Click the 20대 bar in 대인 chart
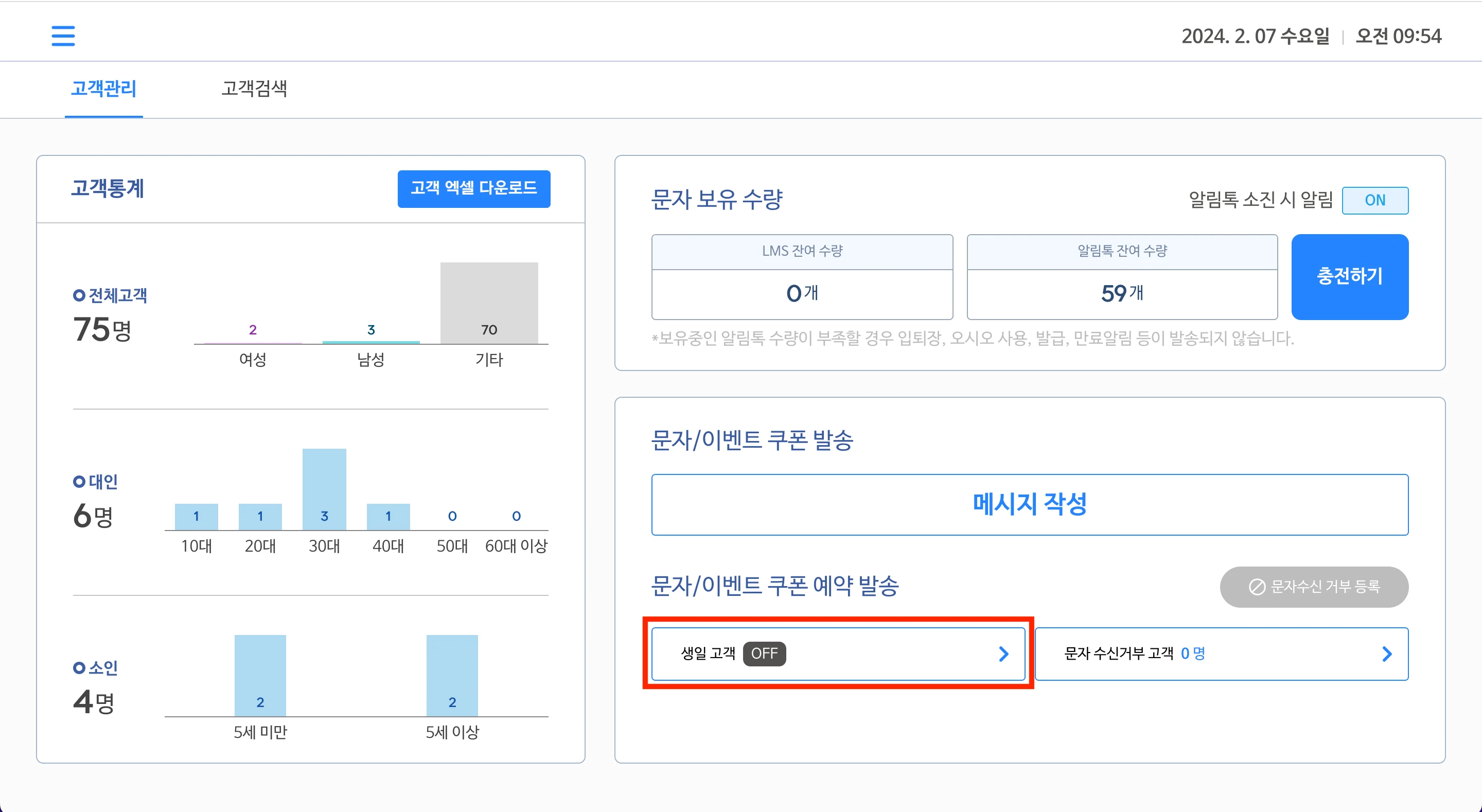1482x812 pixels. pos(260,517)
